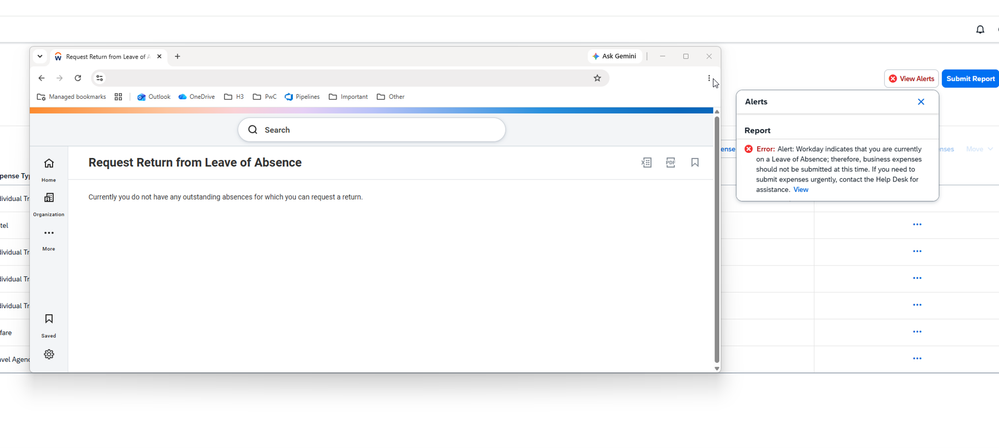Minimize the Chrome window
Screen dimensions: 999x448
point(663,56)
